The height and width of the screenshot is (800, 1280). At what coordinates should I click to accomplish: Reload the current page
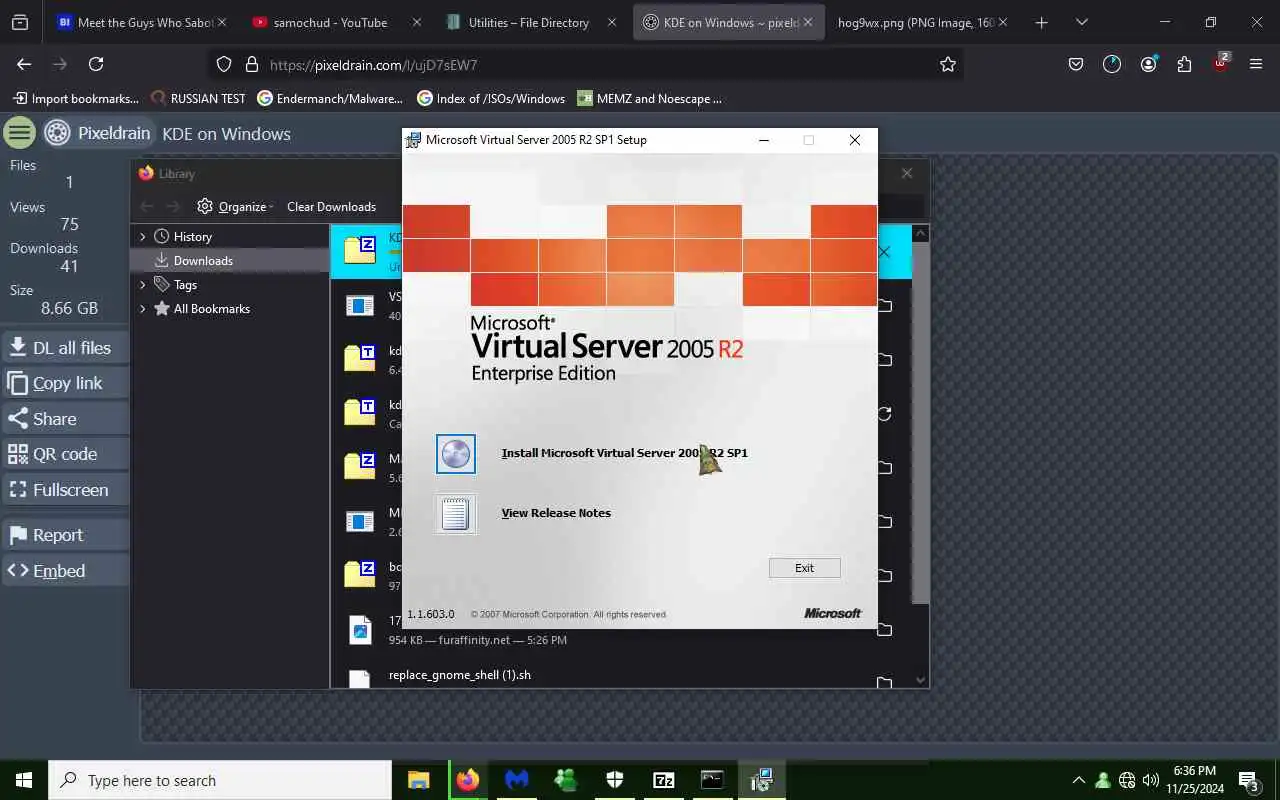click(96, 64)
